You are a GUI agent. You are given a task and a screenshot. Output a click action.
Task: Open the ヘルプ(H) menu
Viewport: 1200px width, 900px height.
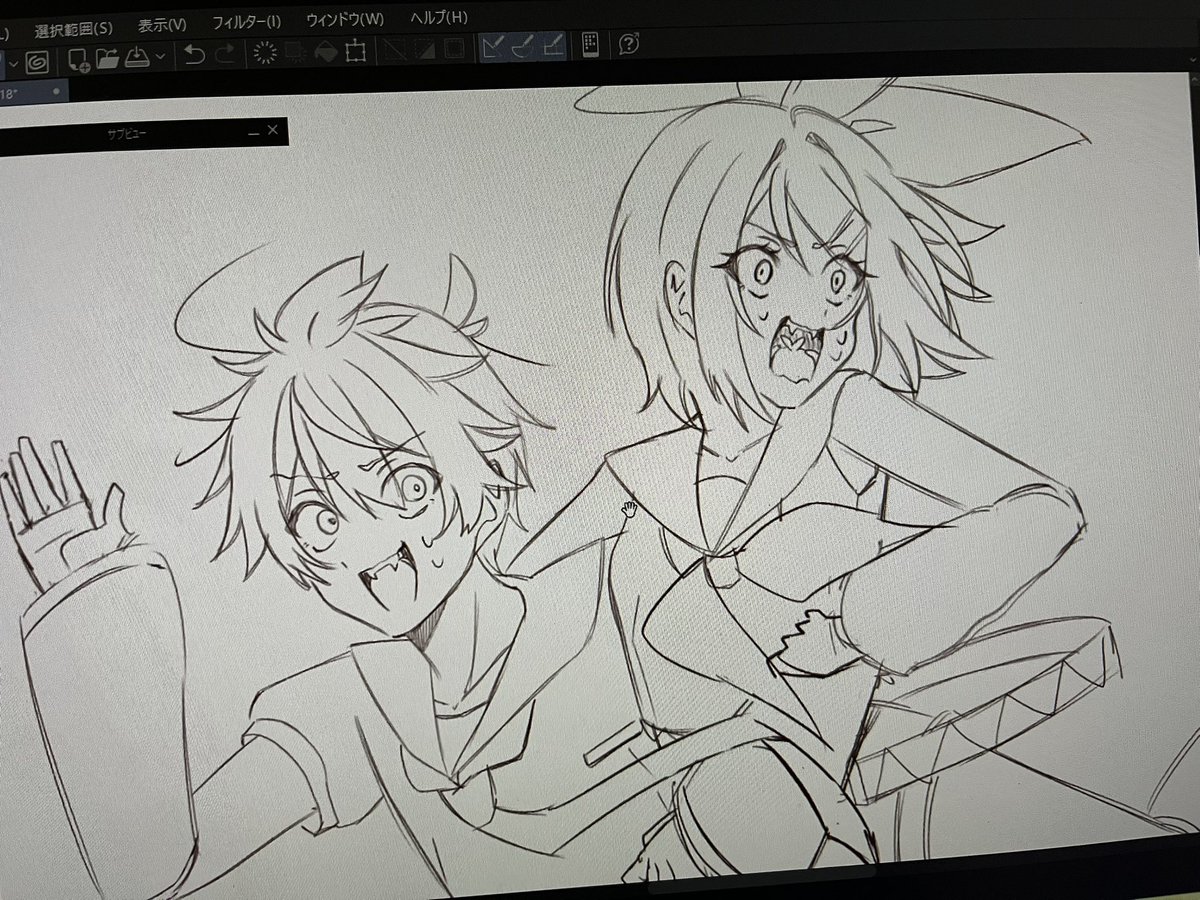click(x=438, y=17)
